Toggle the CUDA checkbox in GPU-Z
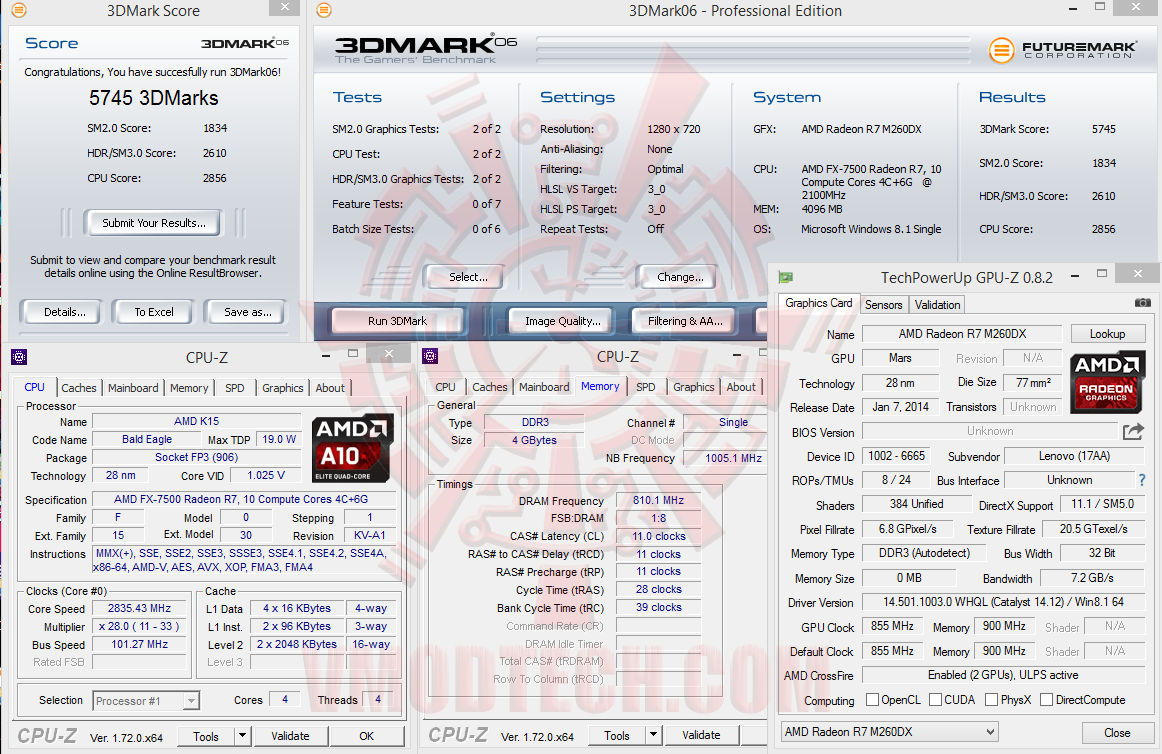 point(935,699)
